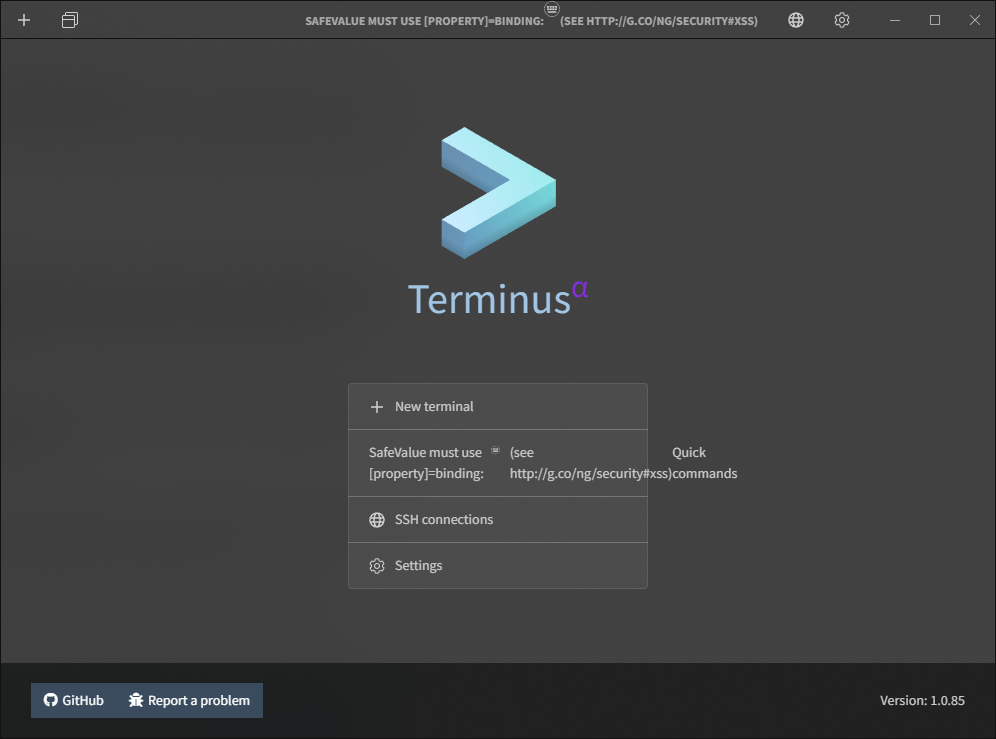This screenshot has height=739, width=996.
Task: Click the keyboard icon in the title bar warning
Action: [551, 9]
